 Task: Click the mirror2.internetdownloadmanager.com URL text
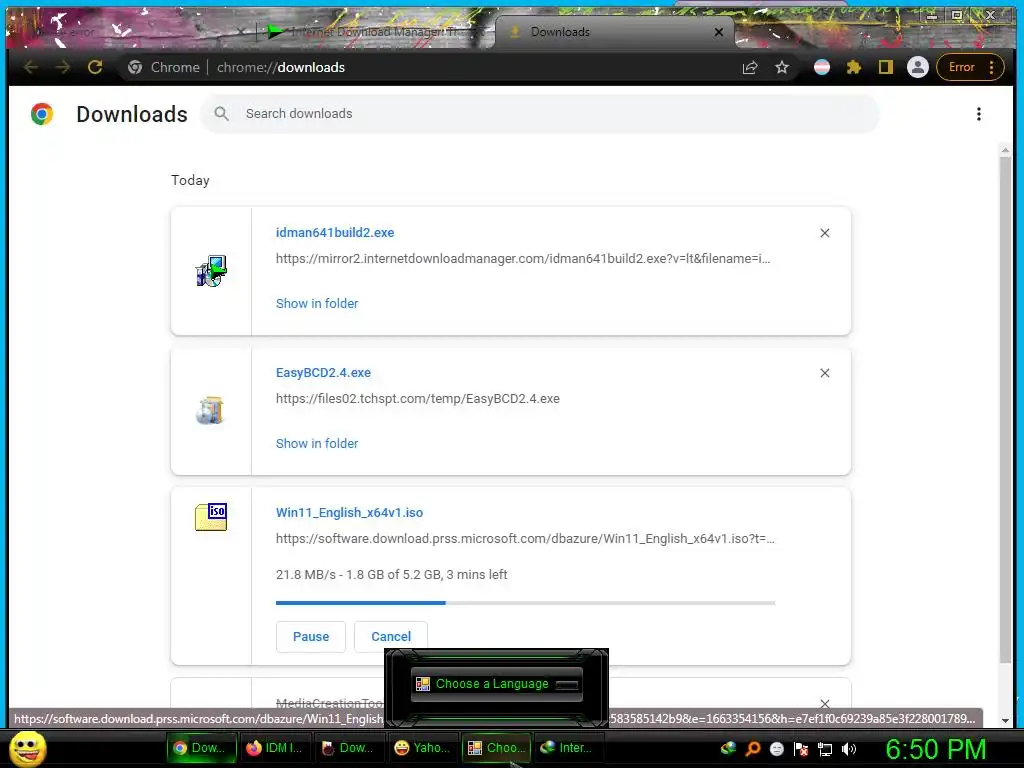click(522, 259)
